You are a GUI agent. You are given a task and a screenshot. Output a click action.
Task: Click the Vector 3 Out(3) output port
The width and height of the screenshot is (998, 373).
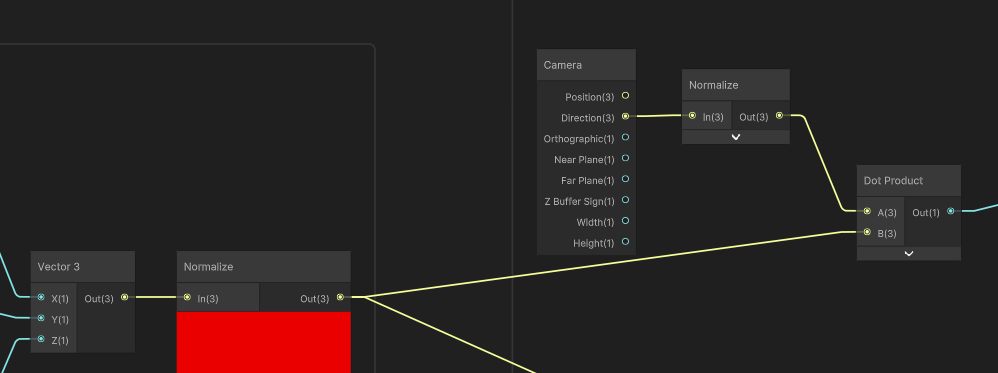[124, 297]
